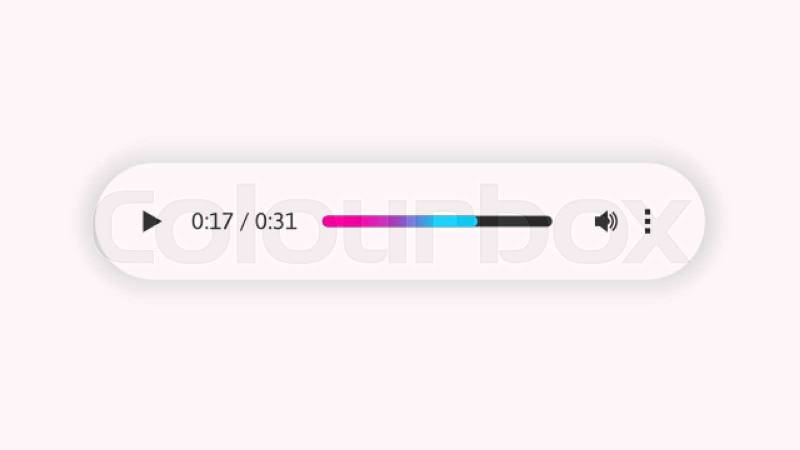The width and height of the screenshot is (800, 450).
Task: Click the bottom dot of the options menu
Action: 647,231
